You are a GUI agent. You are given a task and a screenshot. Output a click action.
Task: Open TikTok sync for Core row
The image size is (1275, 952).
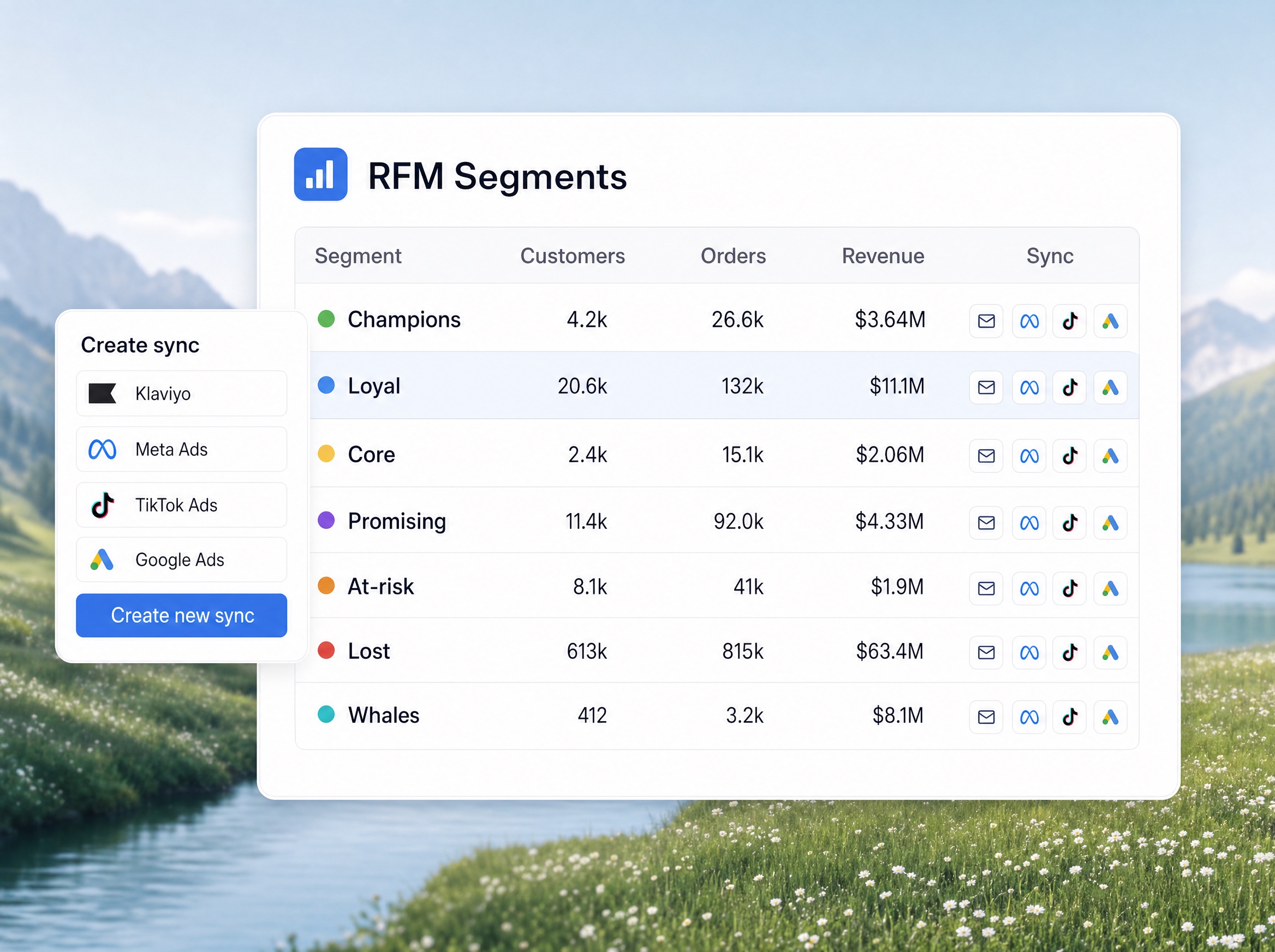[x=1069, y=456]
